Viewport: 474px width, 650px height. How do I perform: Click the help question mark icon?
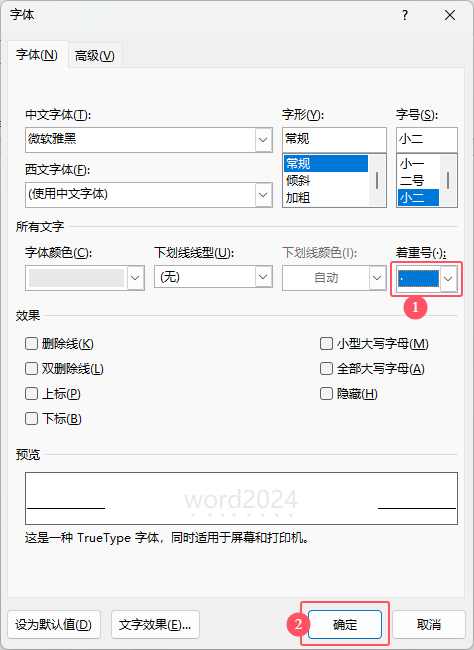coord(405,15)
